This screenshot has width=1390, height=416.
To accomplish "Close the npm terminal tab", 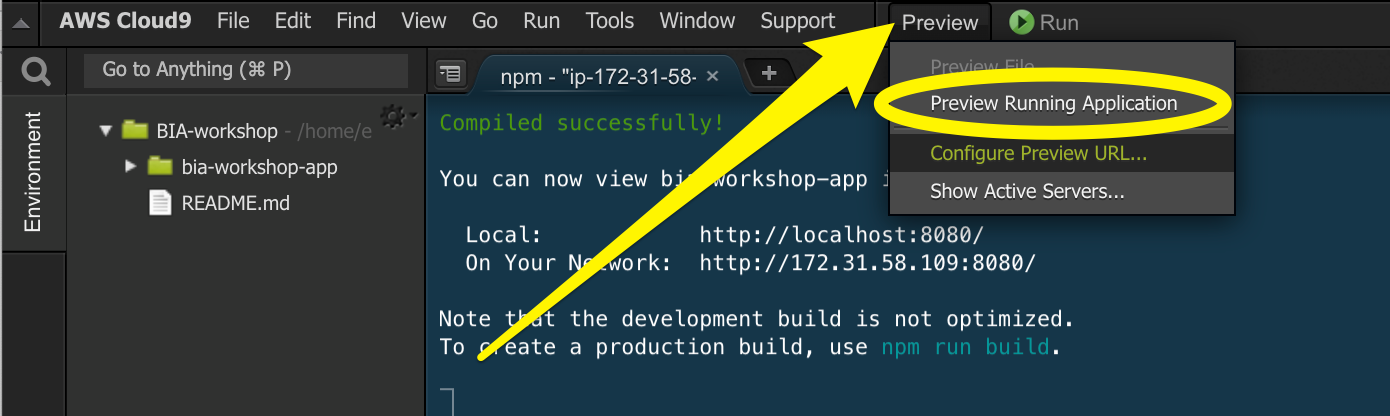I will click(x=712, y=76).
